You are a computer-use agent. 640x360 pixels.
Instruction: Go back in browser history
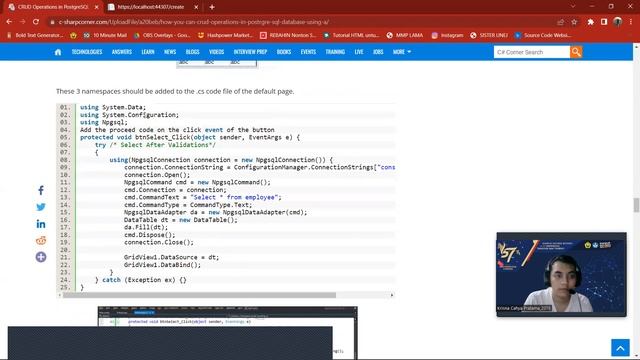[9, 22]
